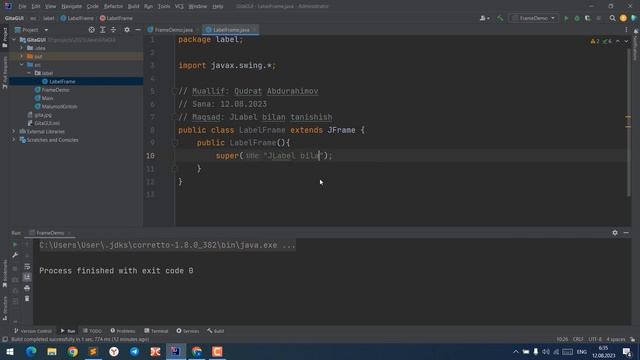
Task: Click Build project hammer icon
Action: click(500, 18)
